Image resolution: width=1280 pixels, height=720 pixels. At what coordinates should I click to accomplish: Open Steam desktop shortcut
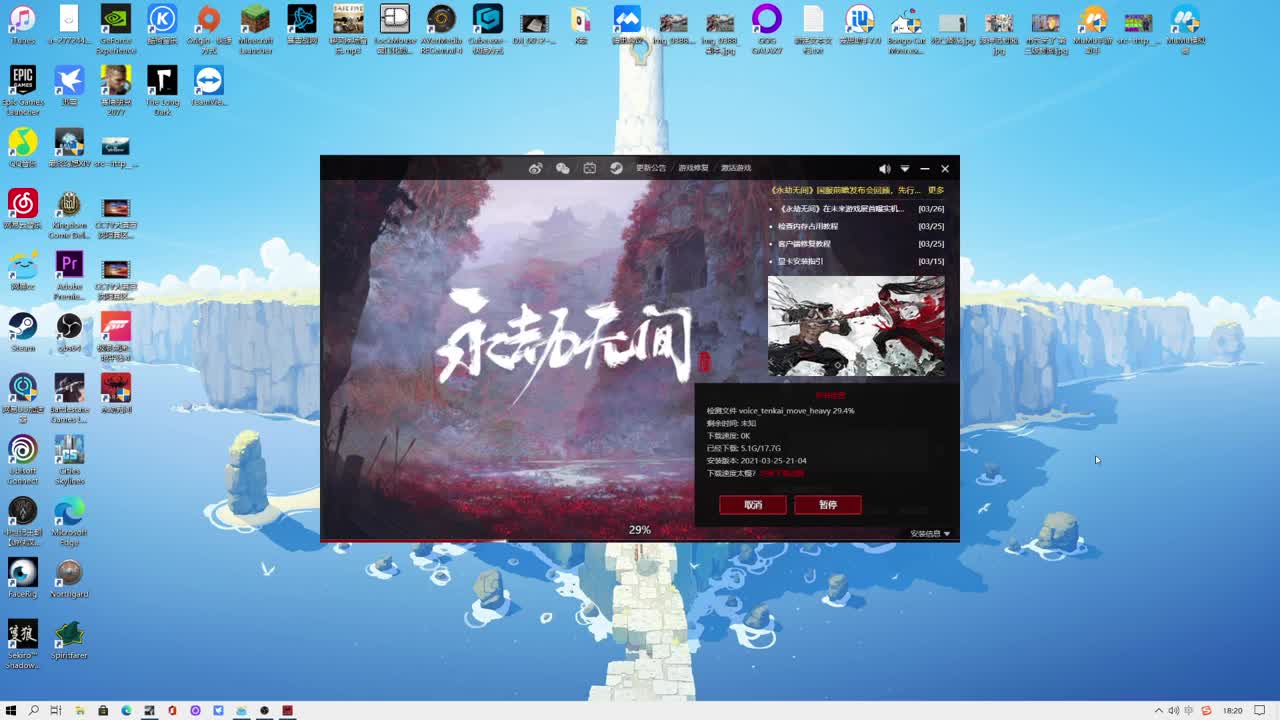(22, 333)
